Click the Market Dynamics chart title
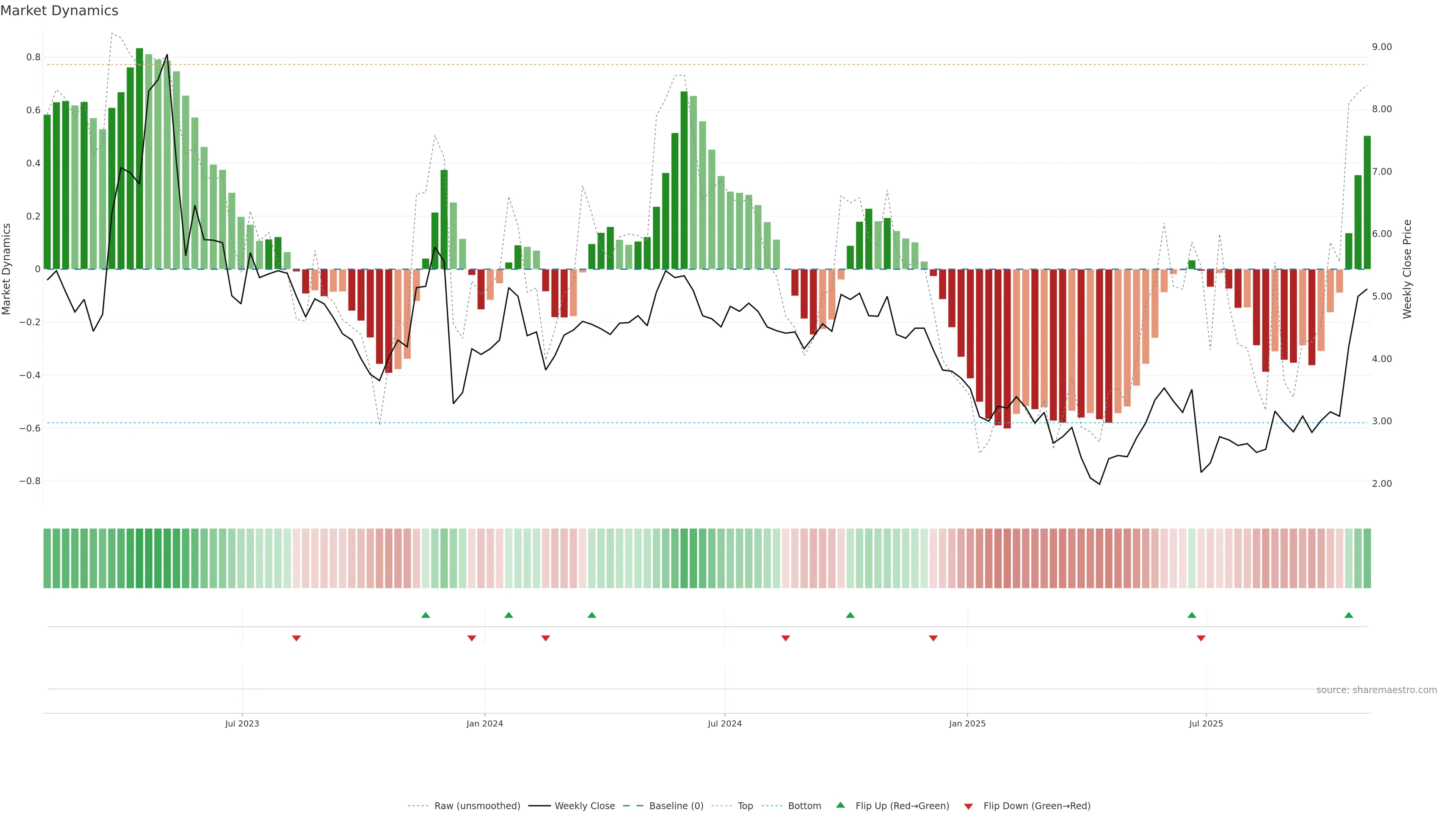Viewport: 1456px width, 819px height. 60,11
